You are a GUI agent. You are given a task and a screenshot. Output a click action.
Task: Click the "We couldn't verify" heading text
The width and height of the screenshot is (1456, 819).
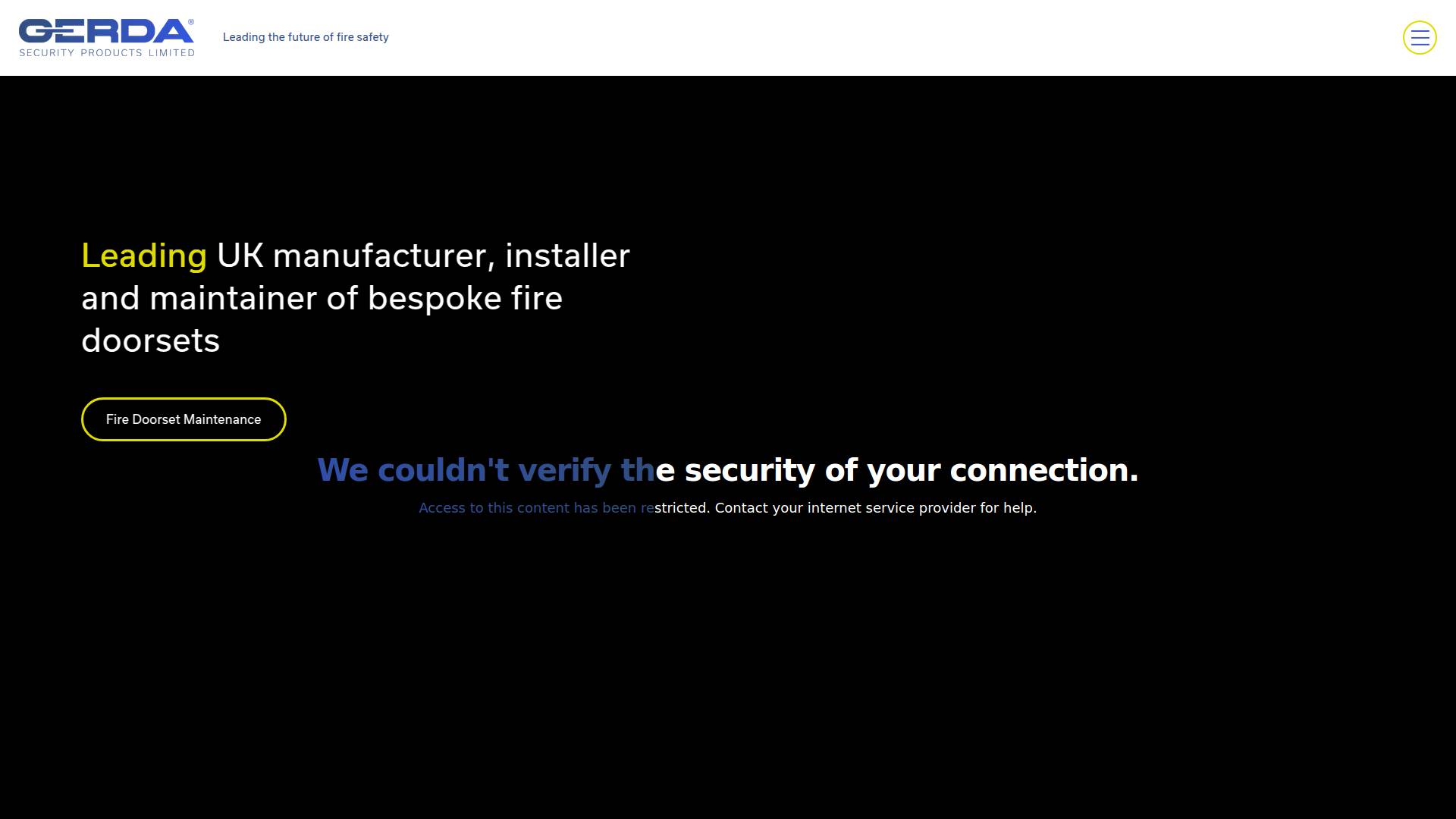463,470
